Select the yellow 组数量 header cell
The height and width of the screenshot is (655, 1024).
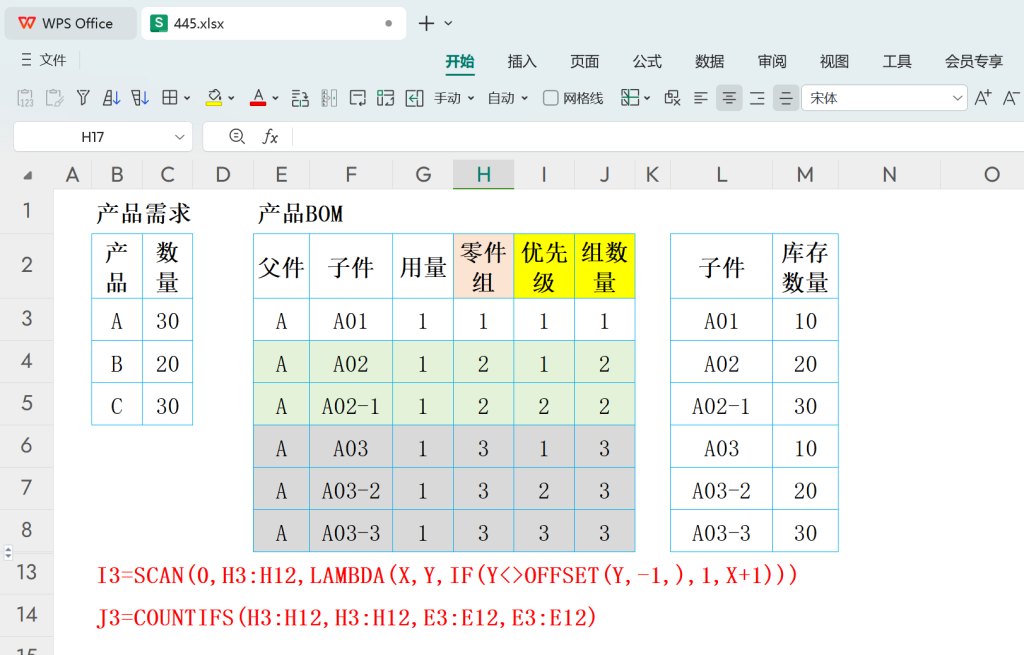605,266
